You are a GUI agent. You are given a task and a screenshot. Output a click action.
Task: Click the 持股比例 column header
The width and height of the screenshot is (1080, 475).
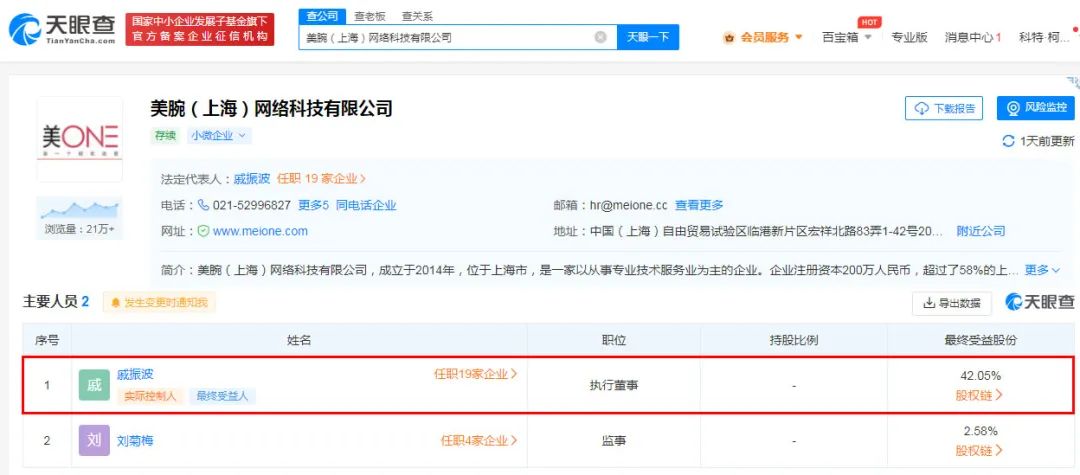pos(793,340)
